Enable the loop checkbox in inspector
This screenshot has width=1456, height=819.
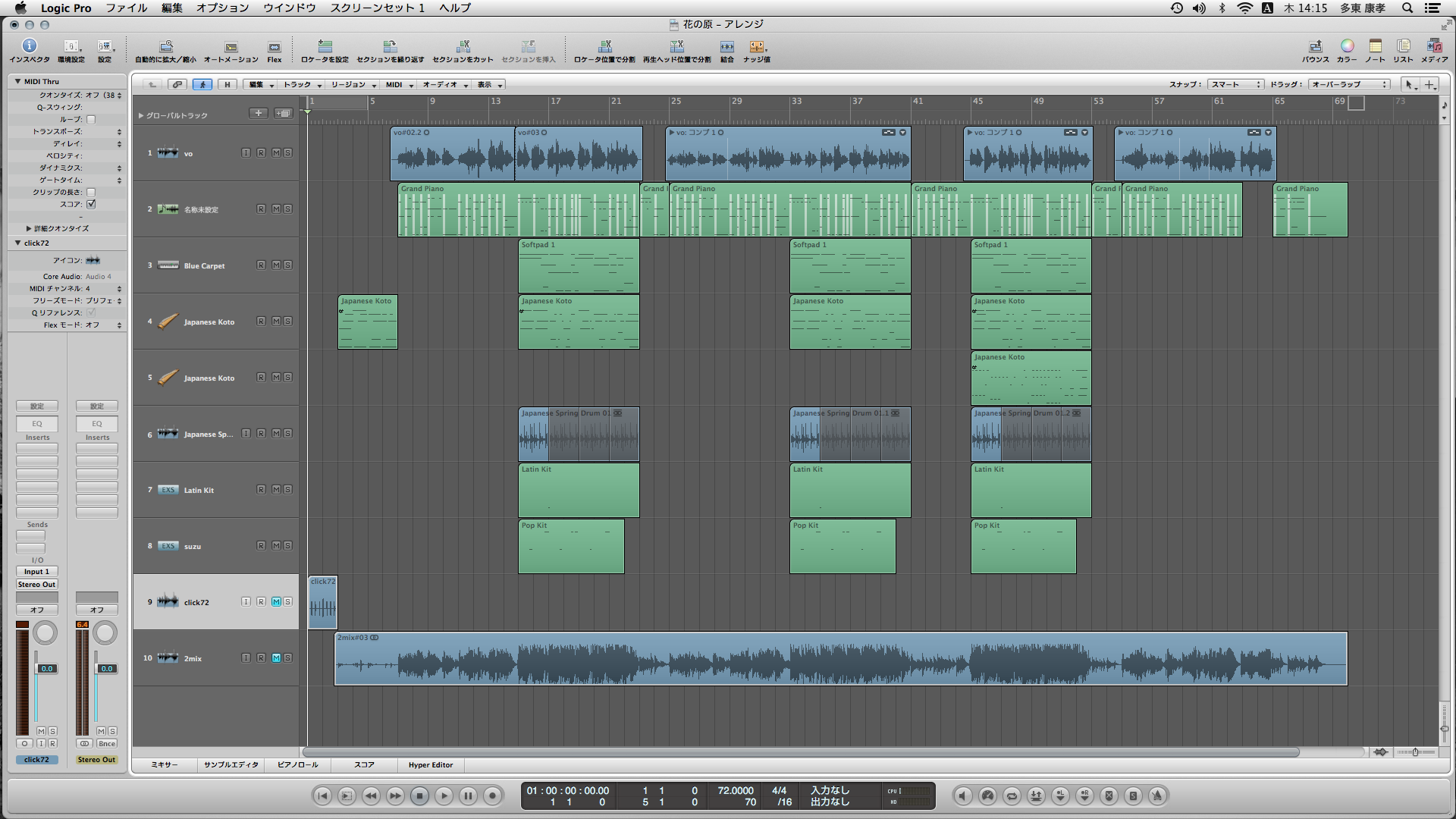pyautogui.click(x=91, y=119)
